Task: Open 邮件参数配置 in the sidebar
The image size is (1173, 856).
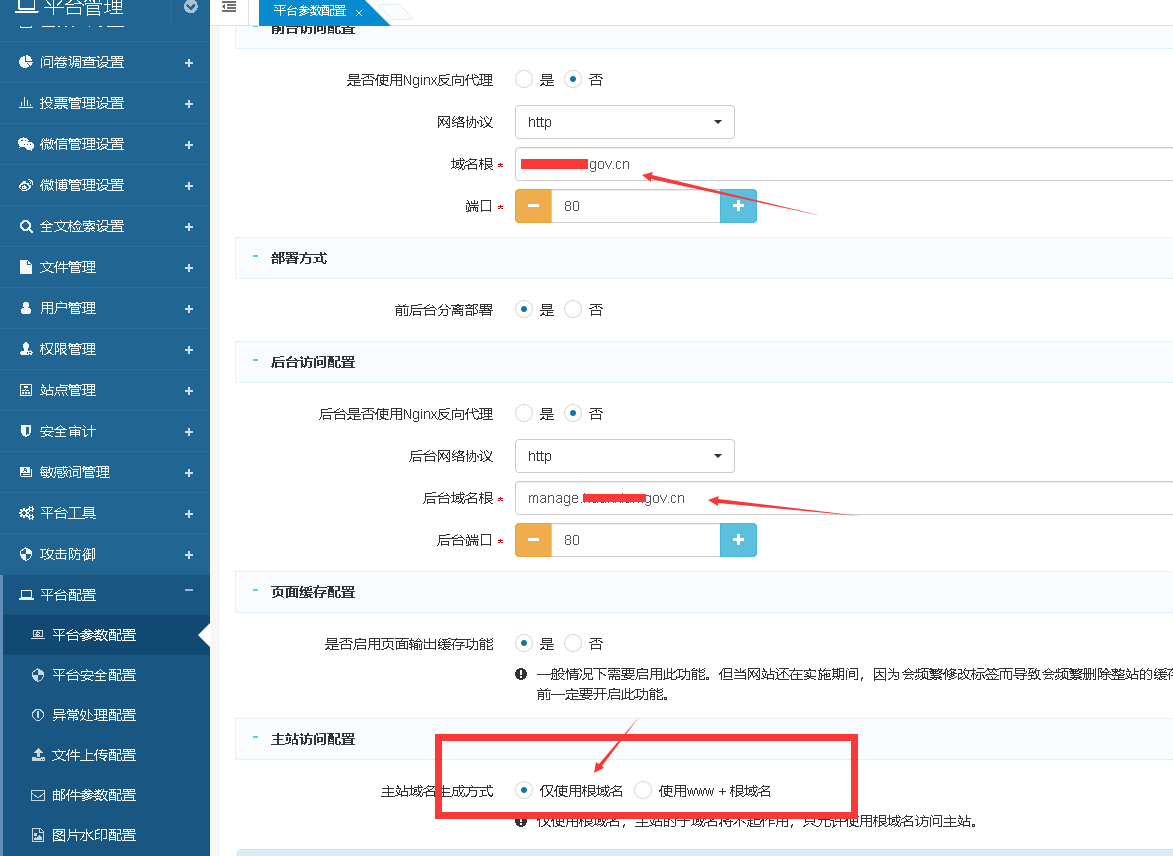Action: tap(94, 795)
